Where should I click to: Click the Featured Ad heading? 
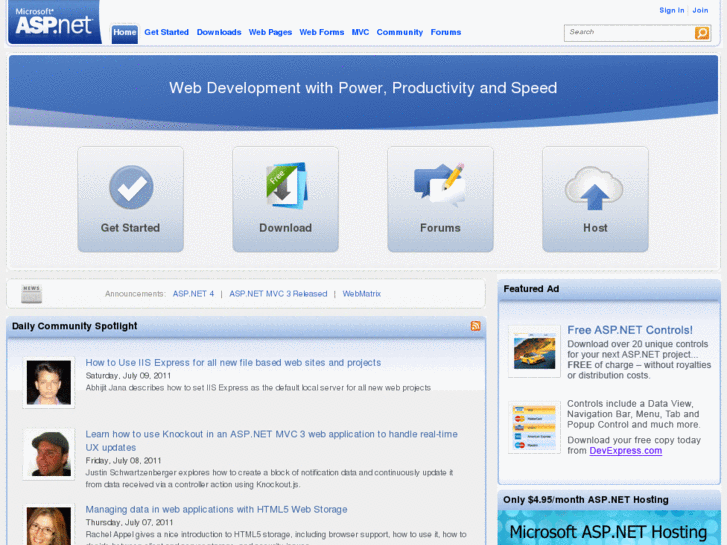click(531, 289)
